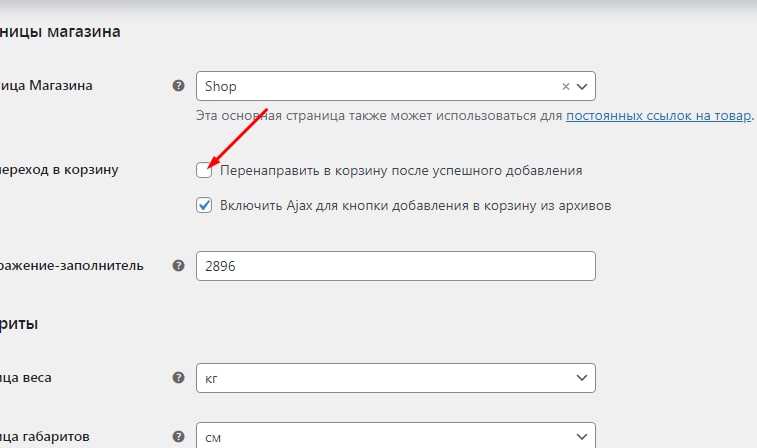
Task: Click help icon beside the кг weight unit
Action: [x=178, y=378]
